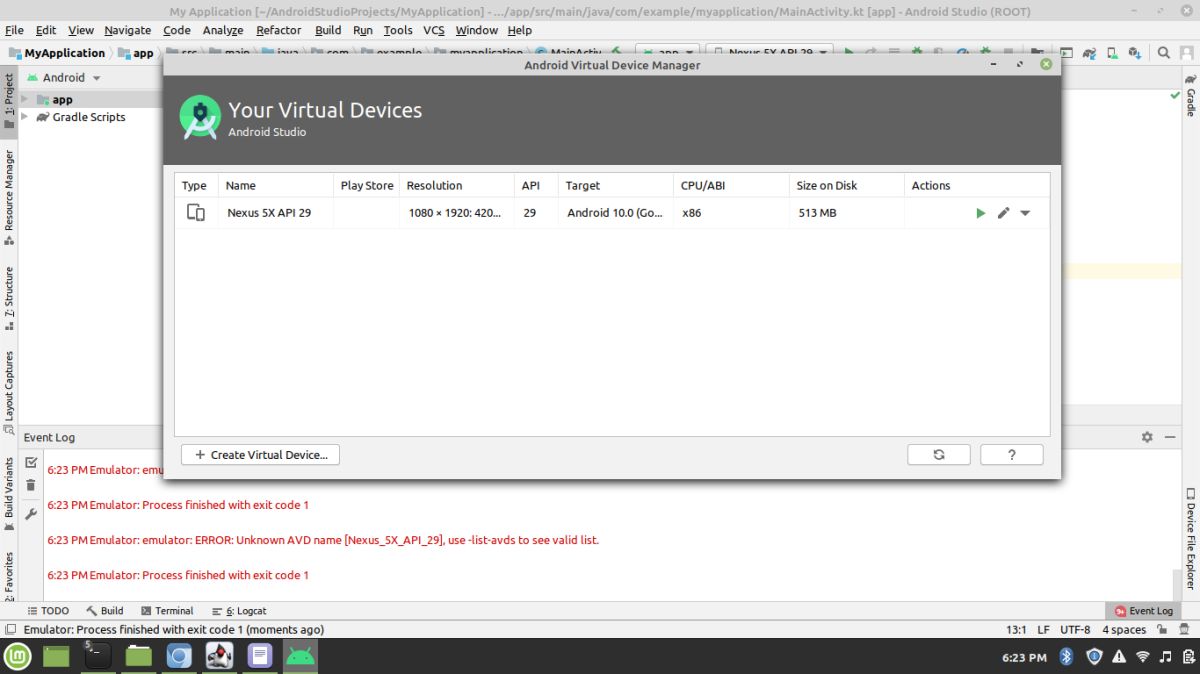Open the Linux Mint start menu

click(17, 656)
